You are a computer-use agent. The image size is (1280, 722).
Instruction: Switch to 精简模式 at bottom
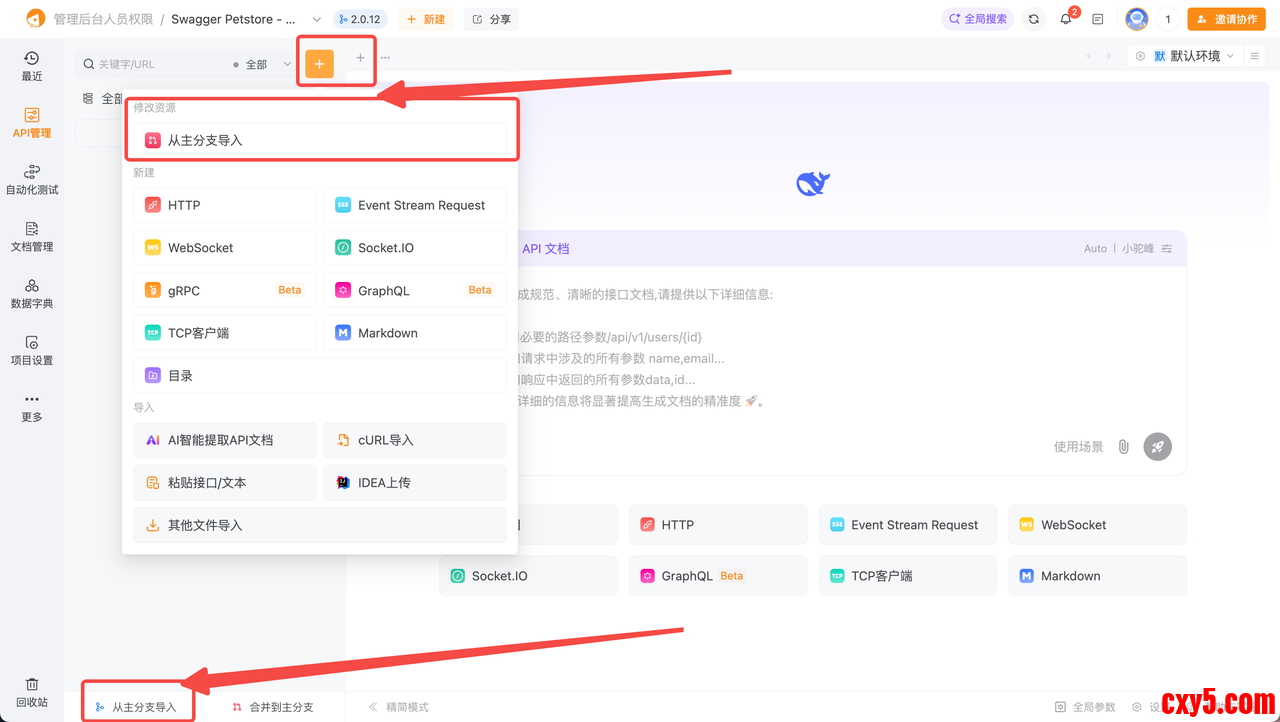click(x=399, y=707)
